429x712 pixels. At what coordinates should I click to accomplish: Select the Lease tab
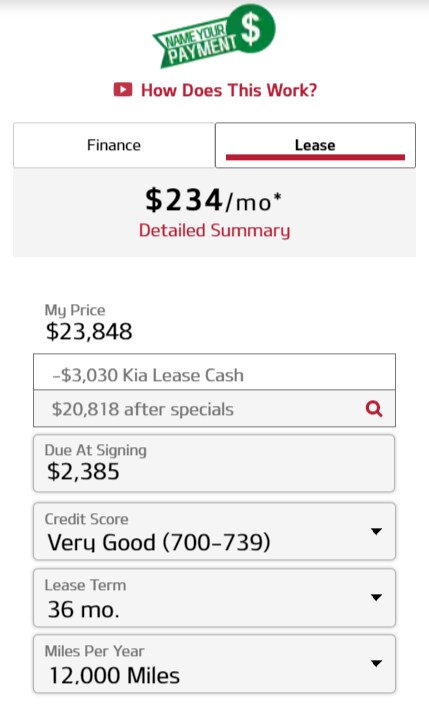315,145
